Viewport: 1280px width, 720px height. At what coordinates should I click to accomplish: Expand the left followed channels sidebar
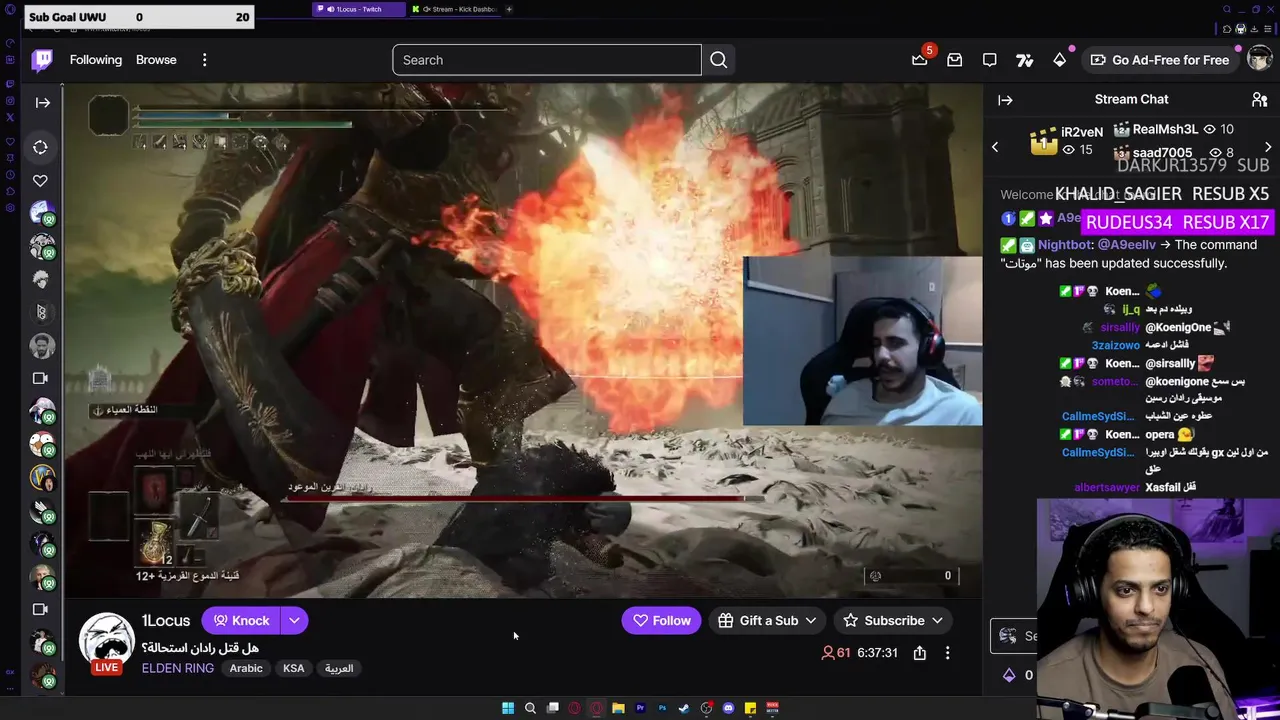point(42,102)
